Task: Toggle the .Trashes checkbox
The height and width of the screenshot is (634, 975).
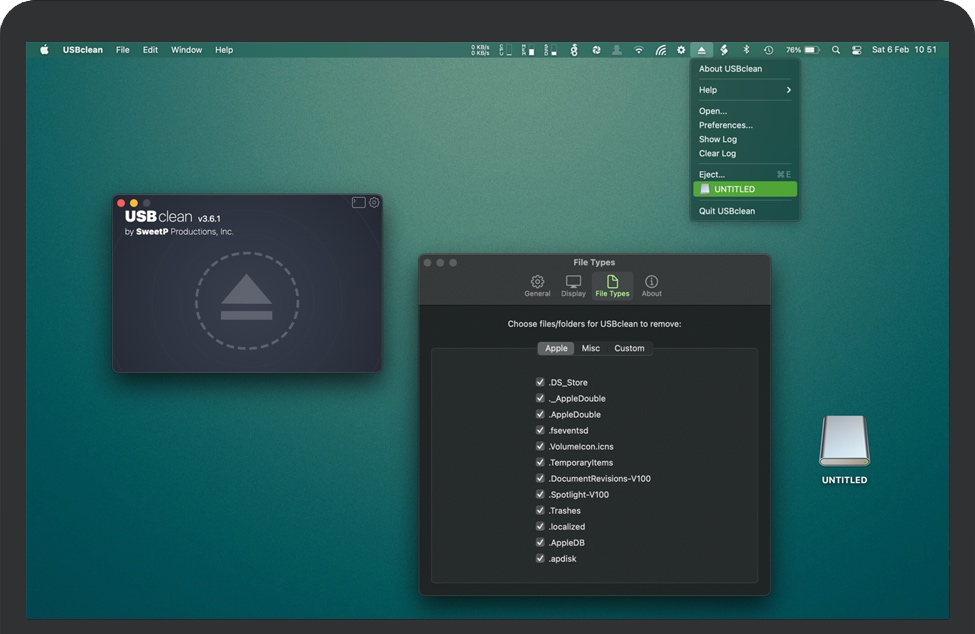Action: coord(540,511)
